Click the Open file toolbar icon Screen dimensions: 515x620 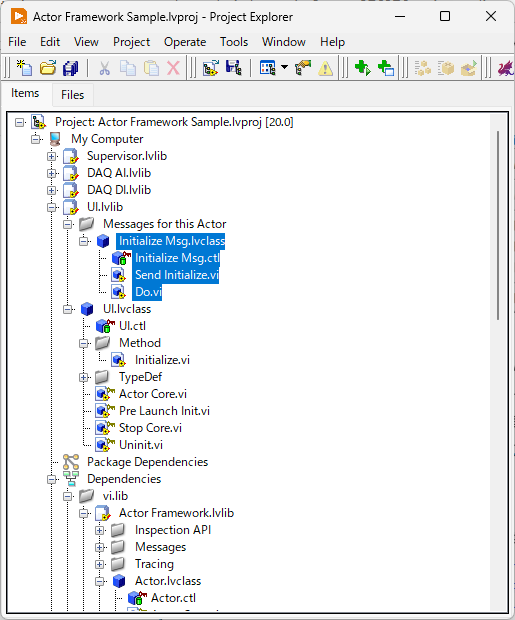(x=48, y=68)
